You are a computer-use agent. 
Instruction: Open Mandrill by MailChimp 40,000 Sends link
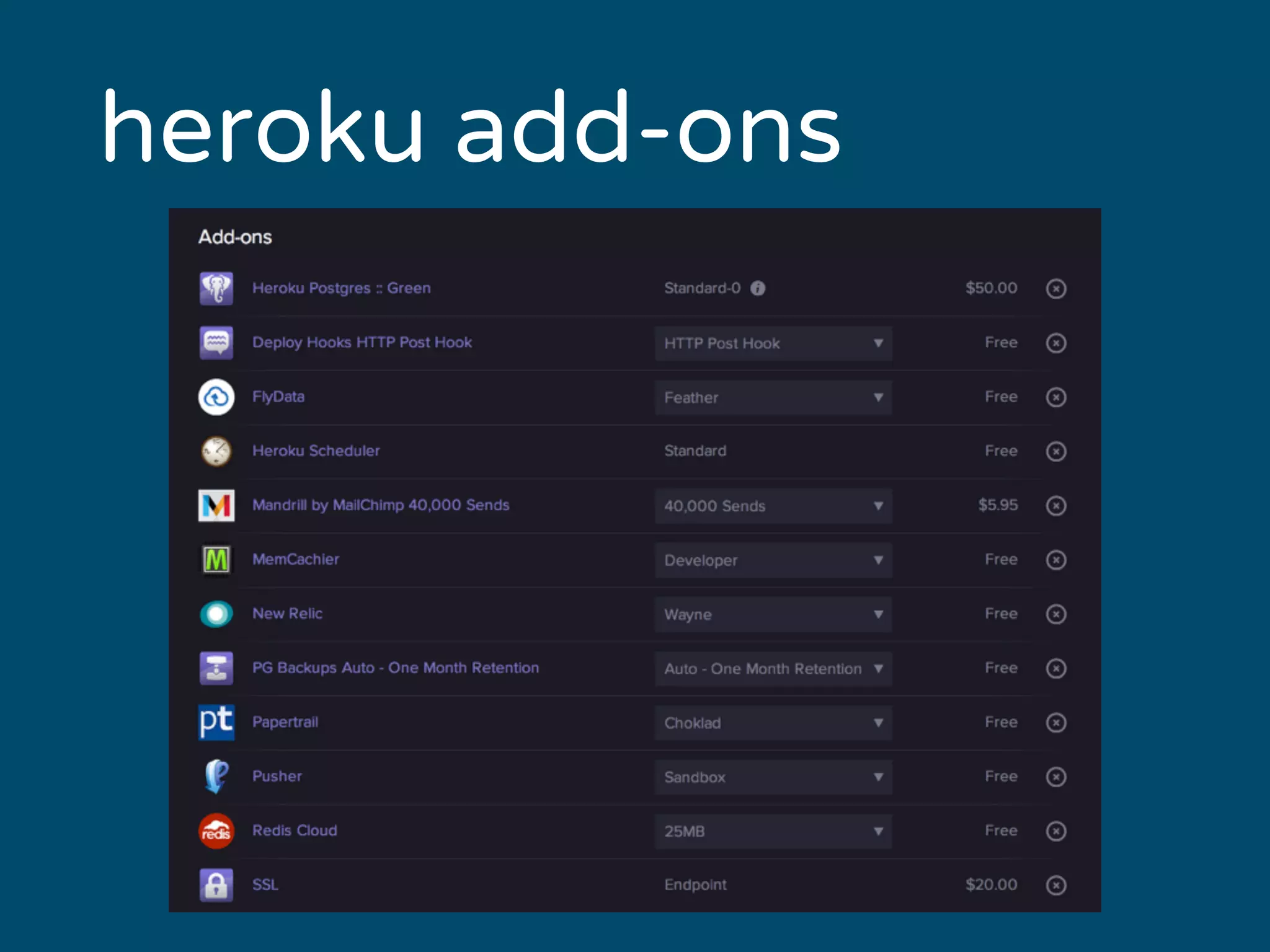381,505
